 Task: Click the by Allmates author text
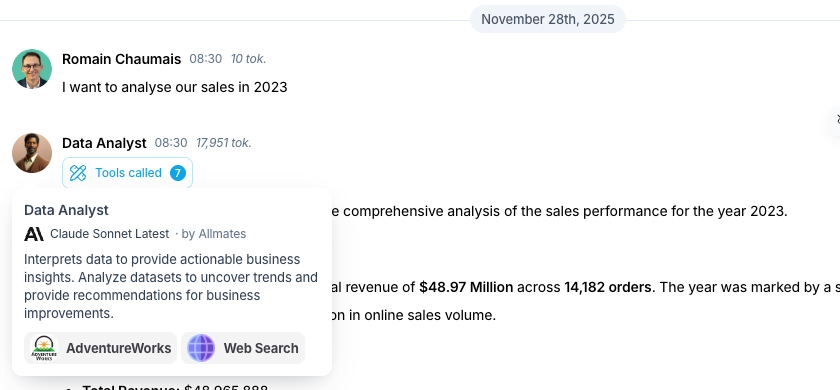(x=214, y=234)
